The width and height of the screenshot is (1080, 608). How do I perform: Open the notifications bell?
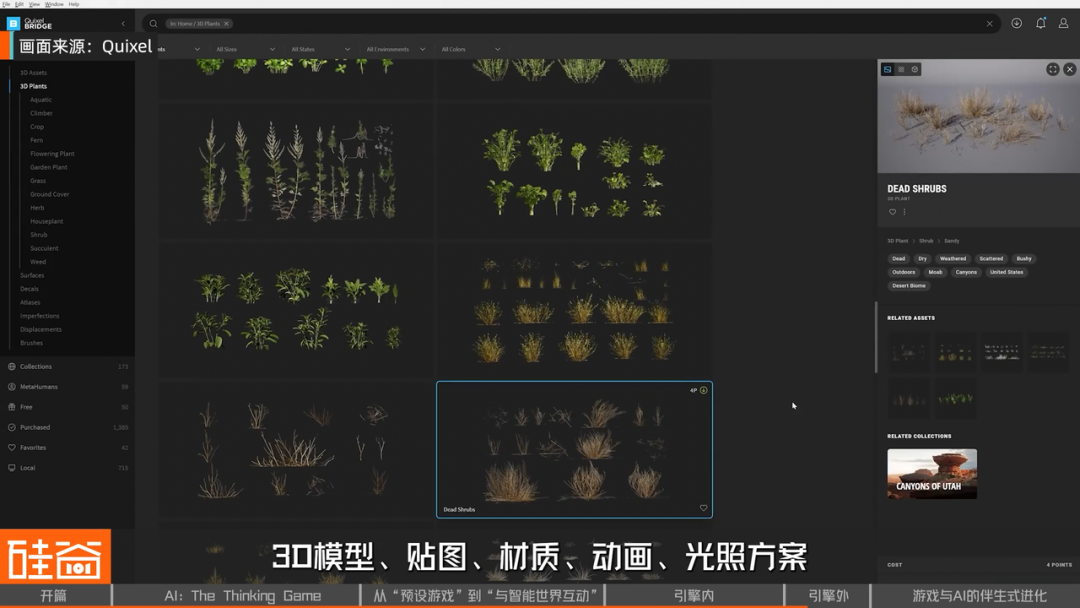[x=1040, y=23]
